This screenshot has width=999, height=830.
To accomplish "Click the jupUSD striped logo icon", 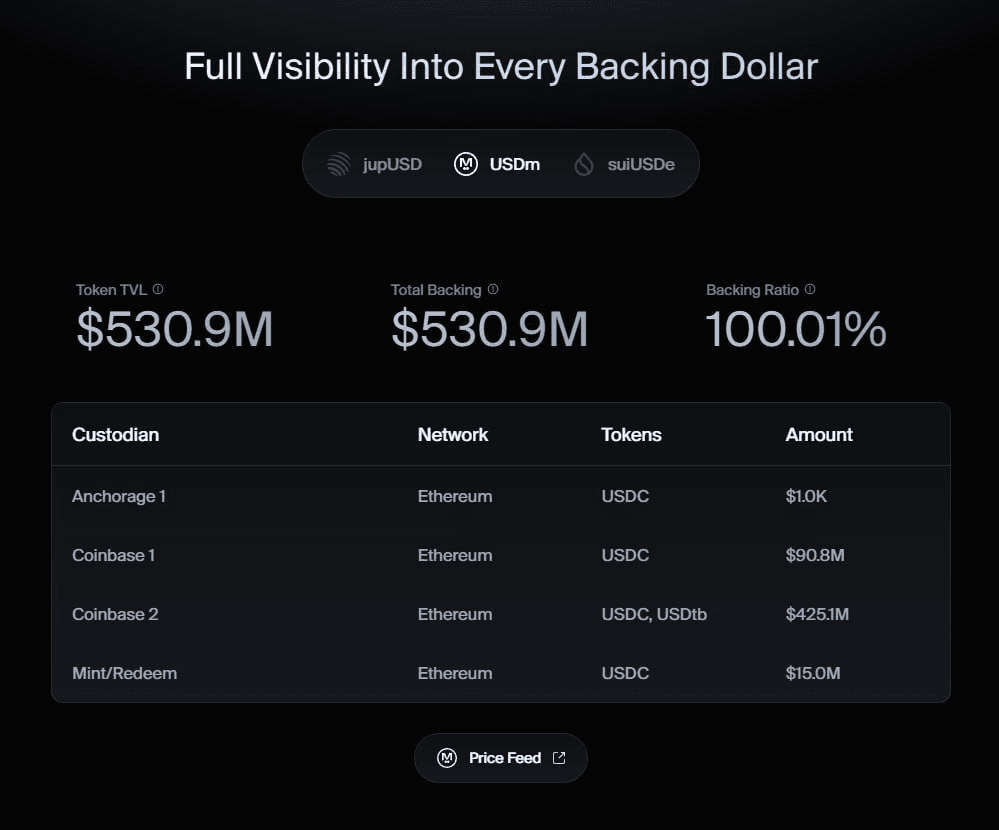I will (338, 164).
